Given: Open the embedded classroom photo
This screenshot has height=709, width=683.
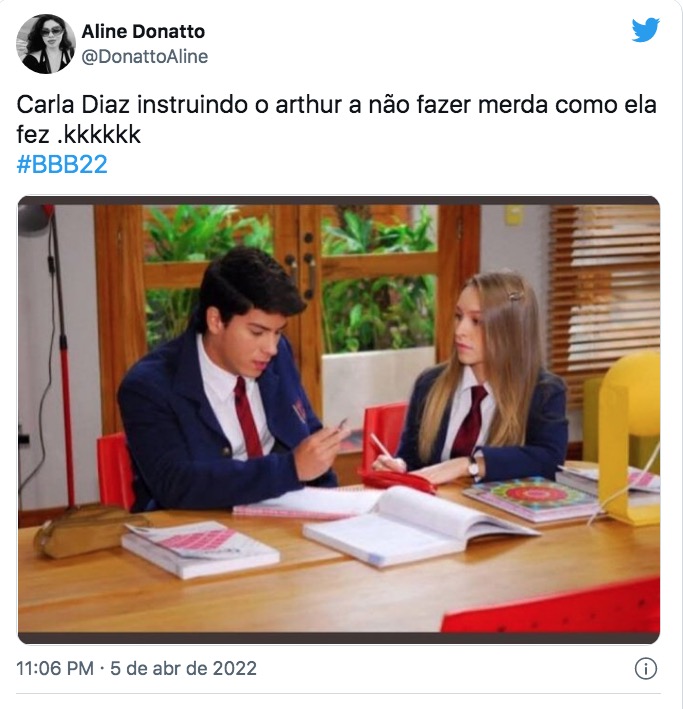Looking at the screenshot, I should pyautogui.click(x=339, y=420).
